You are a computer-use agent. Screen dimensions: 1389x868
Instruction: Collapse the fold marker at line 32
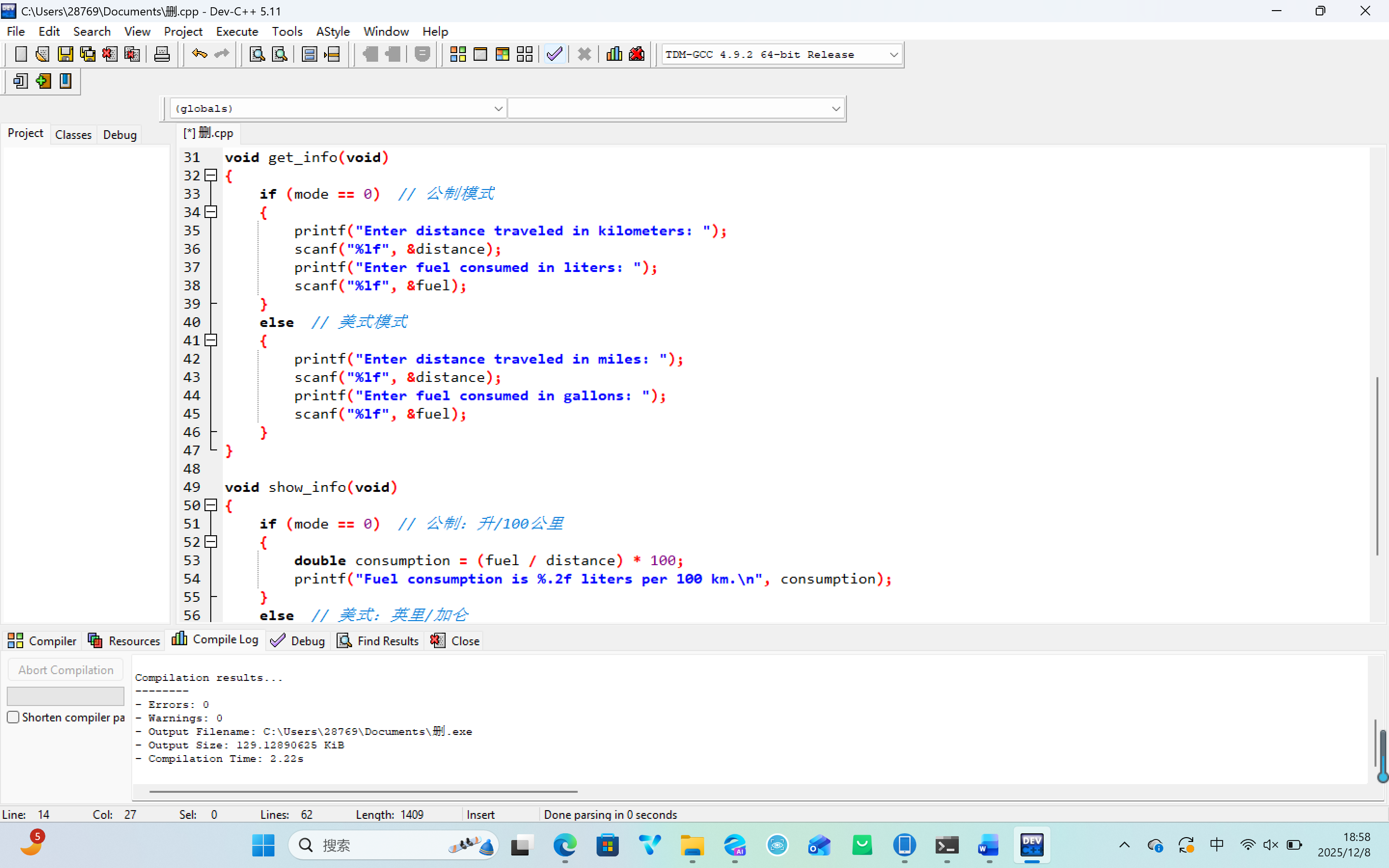211,175
